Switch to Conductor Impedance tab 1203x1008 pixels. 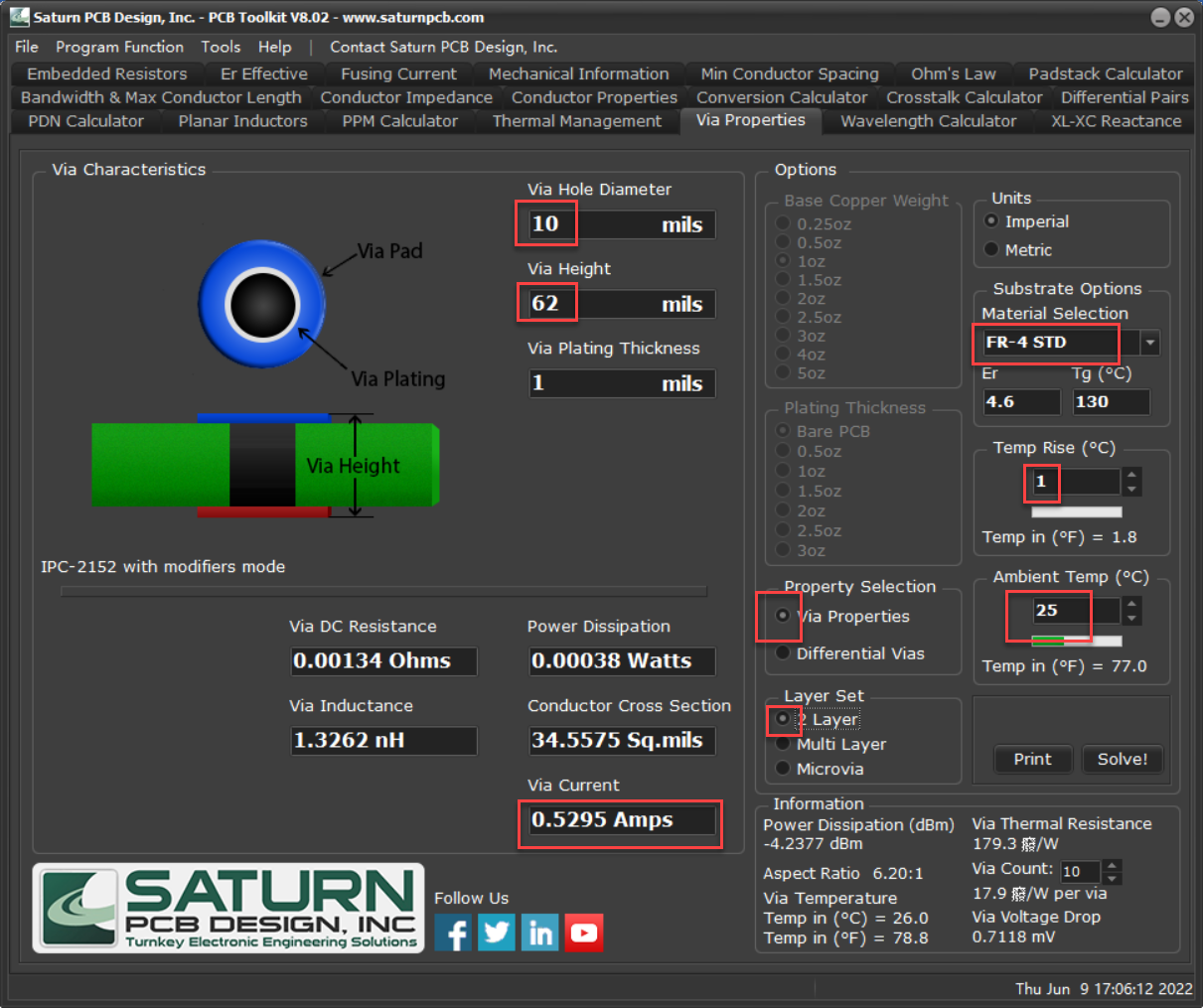(406, 97)
